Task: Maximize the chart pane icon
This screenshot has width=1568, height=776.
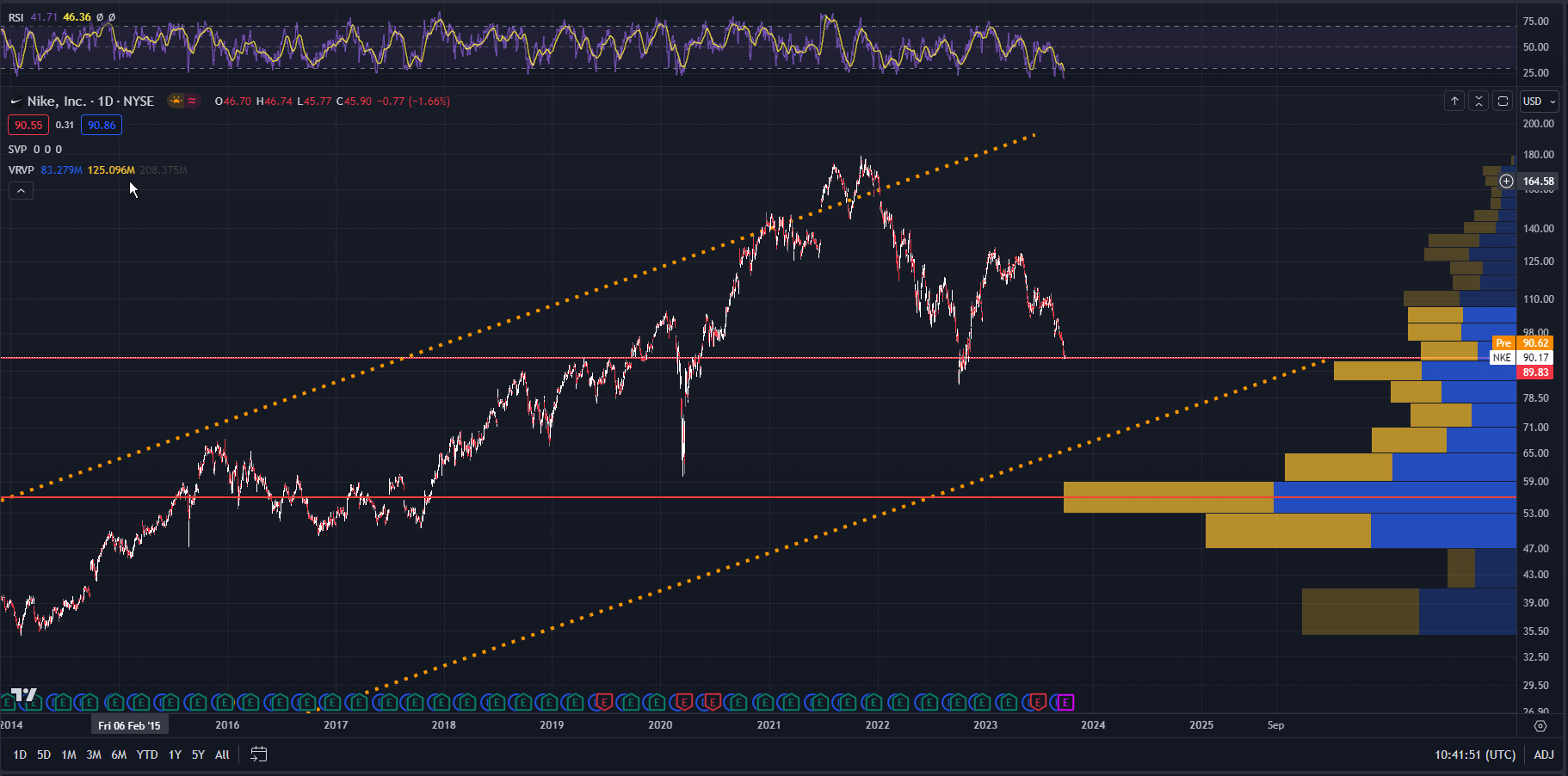Action: 1503,102
